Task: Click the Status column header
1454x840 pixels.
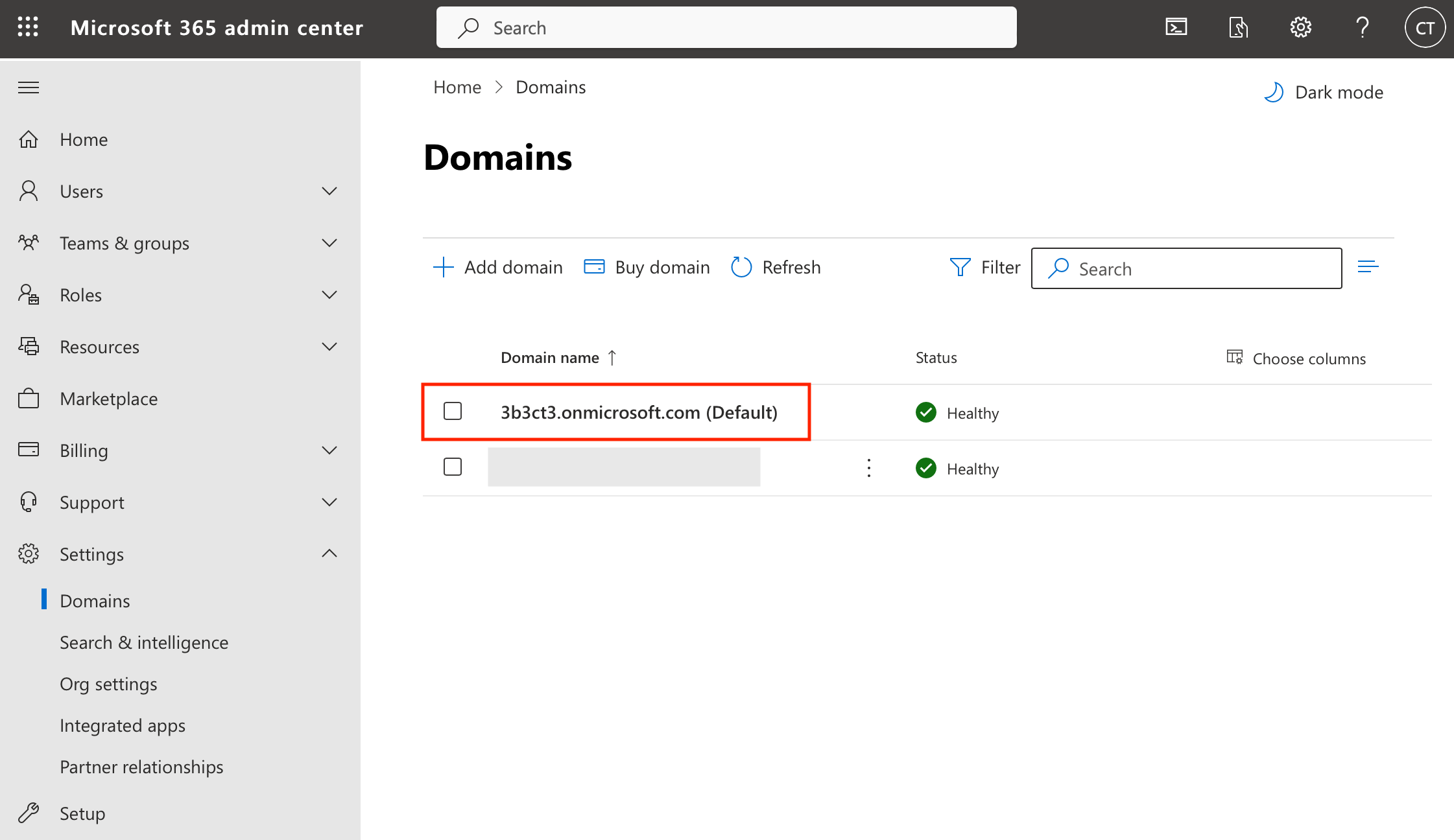Action: click(936, 358)
